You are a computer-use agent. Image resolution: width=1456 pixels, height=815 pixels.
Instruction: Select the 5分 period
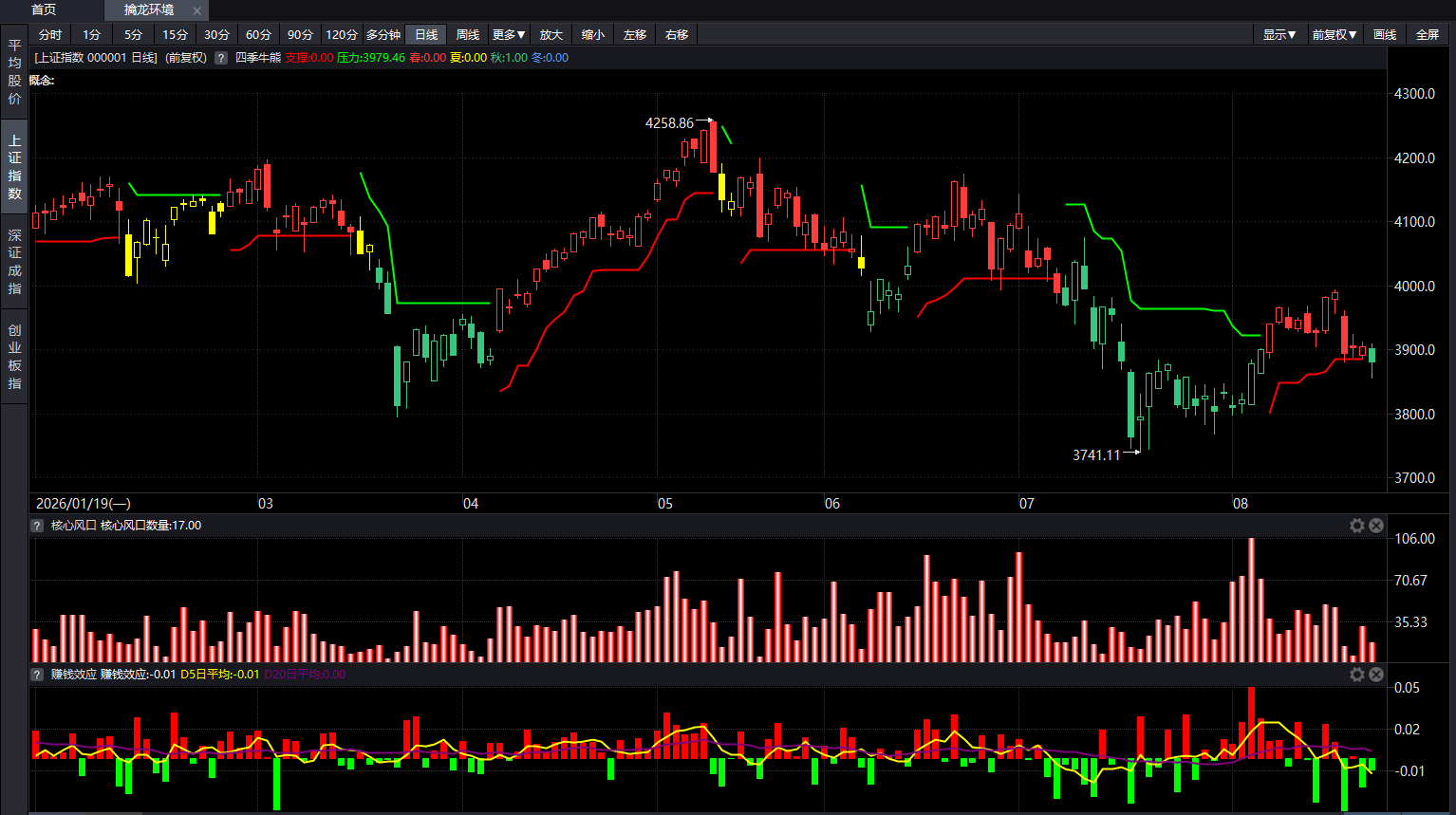click(134, 35)
